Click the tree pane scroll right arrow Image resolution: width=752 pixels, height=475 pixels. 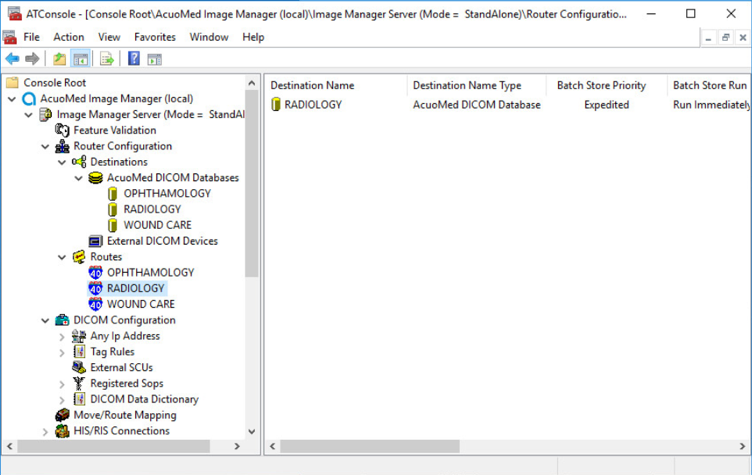237,446
